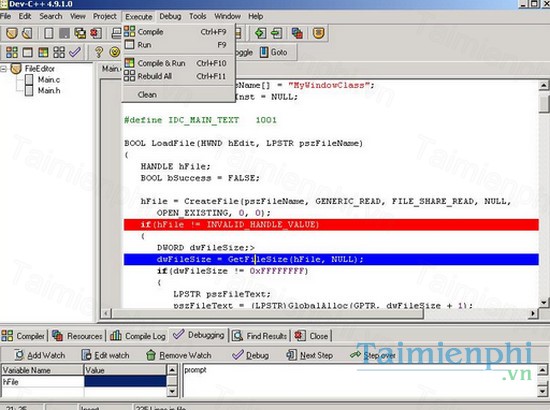Click the Debug button in debugging panel
Viewport: 550px width, 410px height.
pyautogui.click(x=250, y=355)
